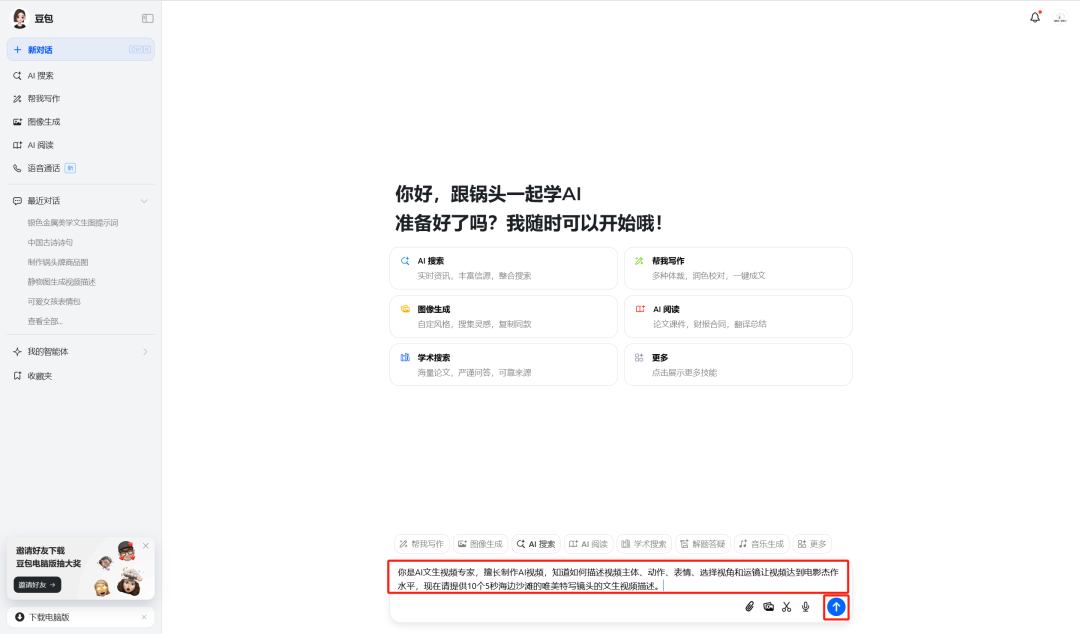The image size is (1080, 634).
Task: Click the microphone voice input icon
Action: tap(806, 606)
